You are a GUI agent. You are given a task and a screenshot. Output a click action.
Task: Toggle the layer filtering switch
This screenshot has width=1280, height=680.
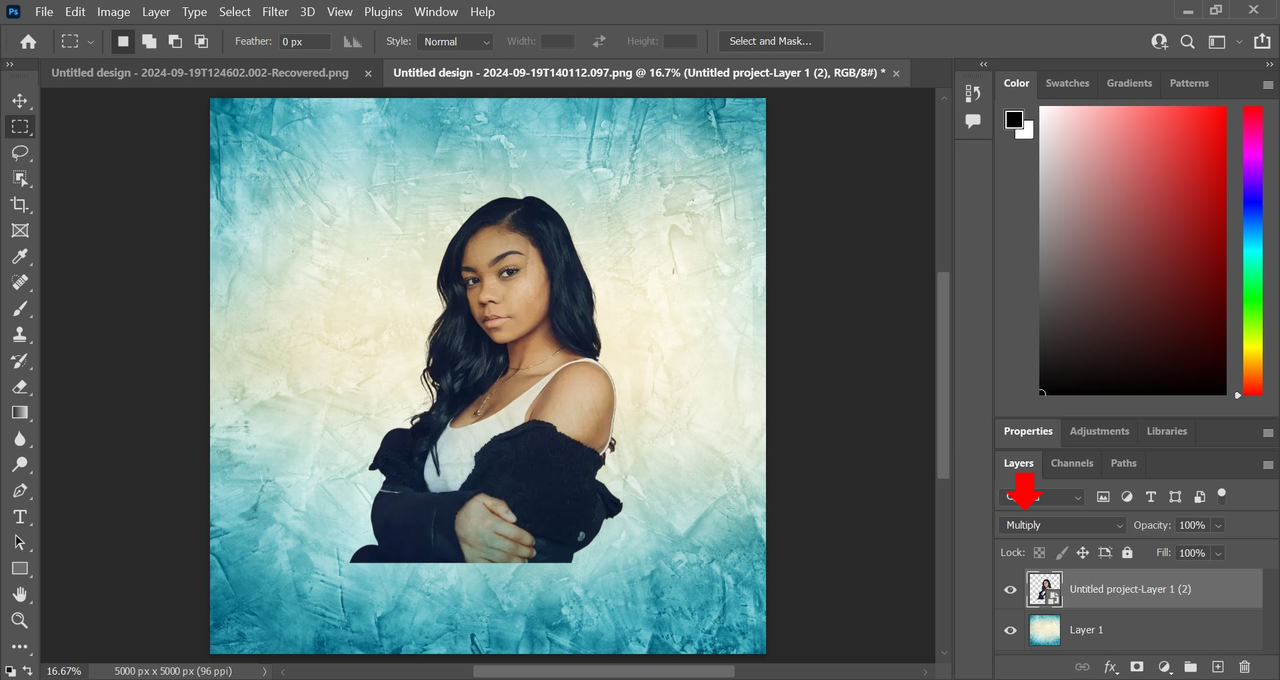tap(1221, 494)
